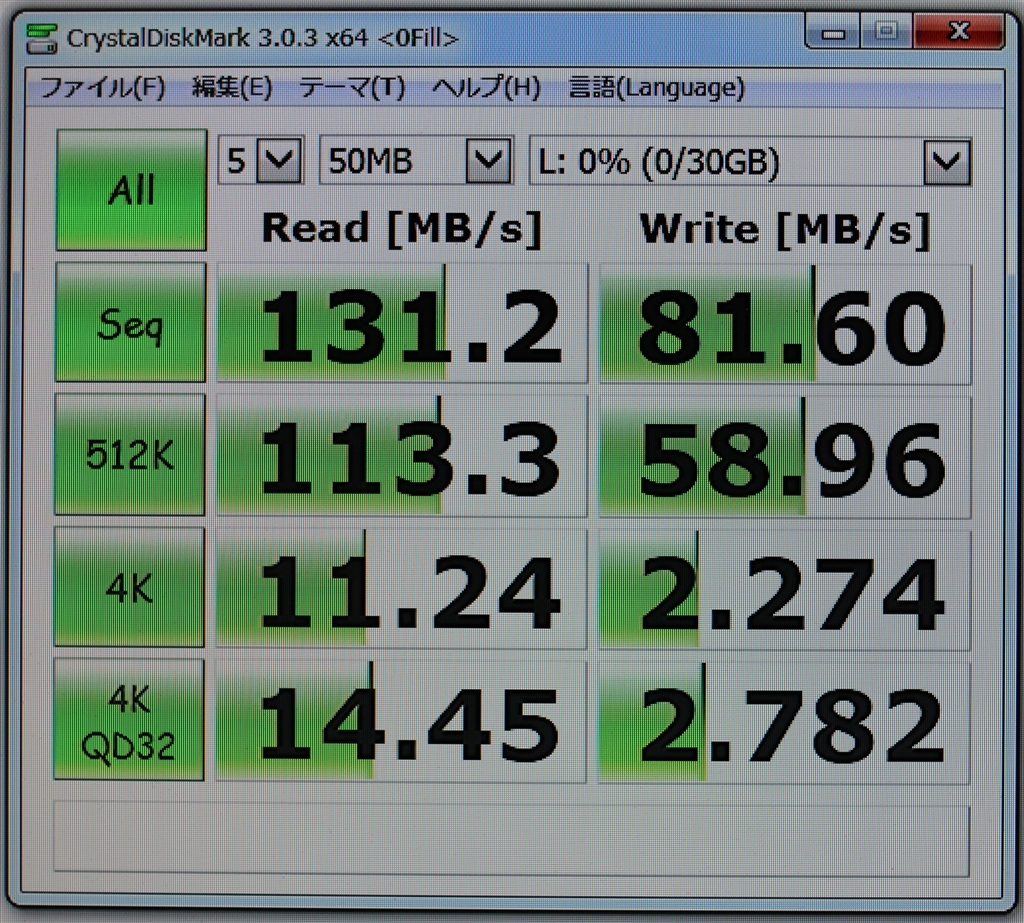Start the Seq benchmark test
Viewport: 1024px width, 923px height.
(131, 322)
